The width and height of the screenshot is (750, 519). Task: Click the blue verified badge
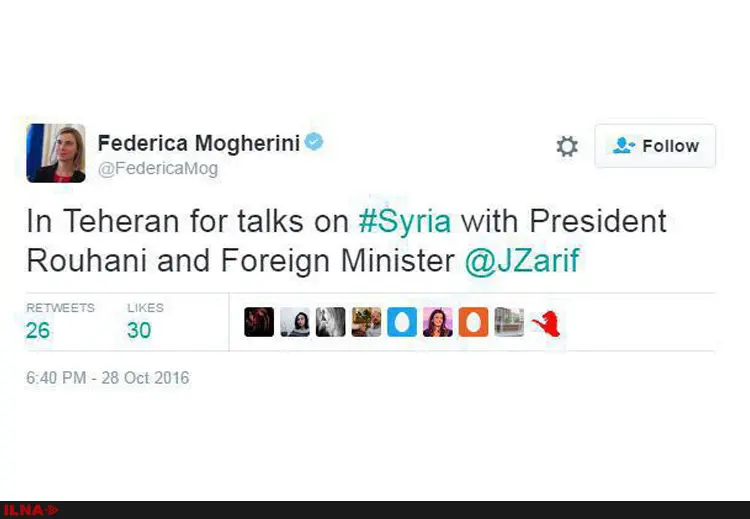click(314, 142)
